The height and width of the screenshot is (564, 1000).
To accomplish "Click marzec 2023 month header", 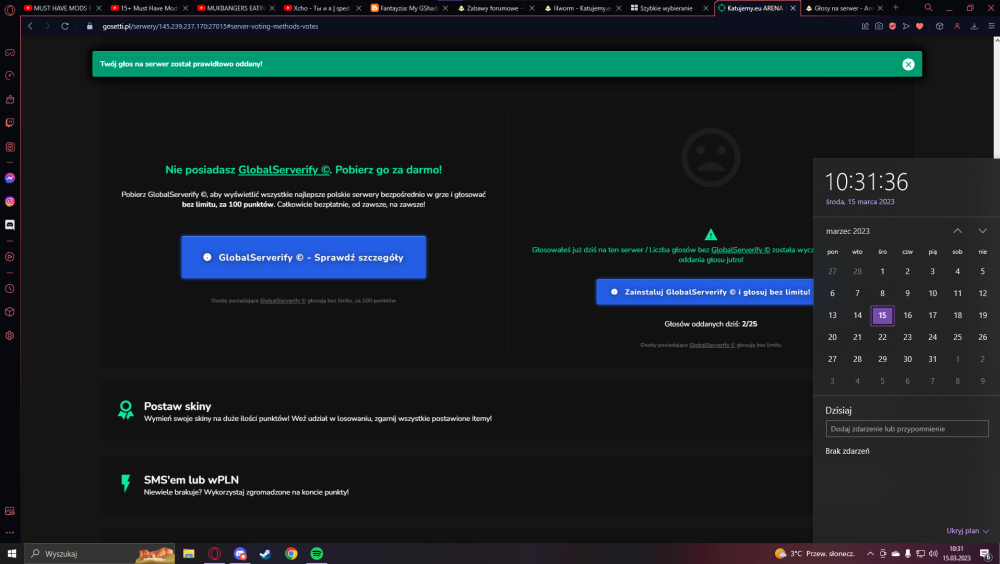I will point(848,231).
